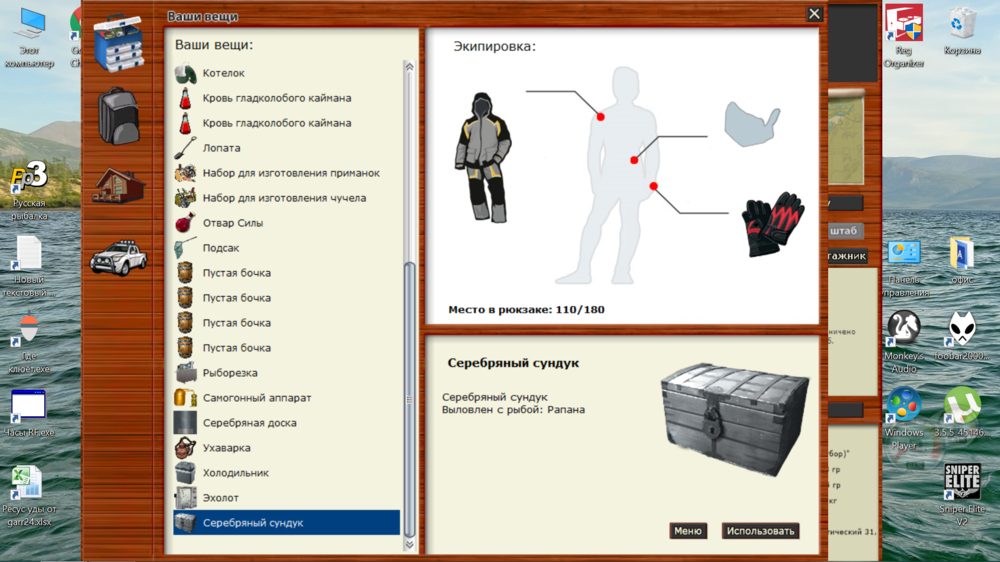1000x562 pixels.
Task: Open the house icon in sidebar
Action: point(119,186)
